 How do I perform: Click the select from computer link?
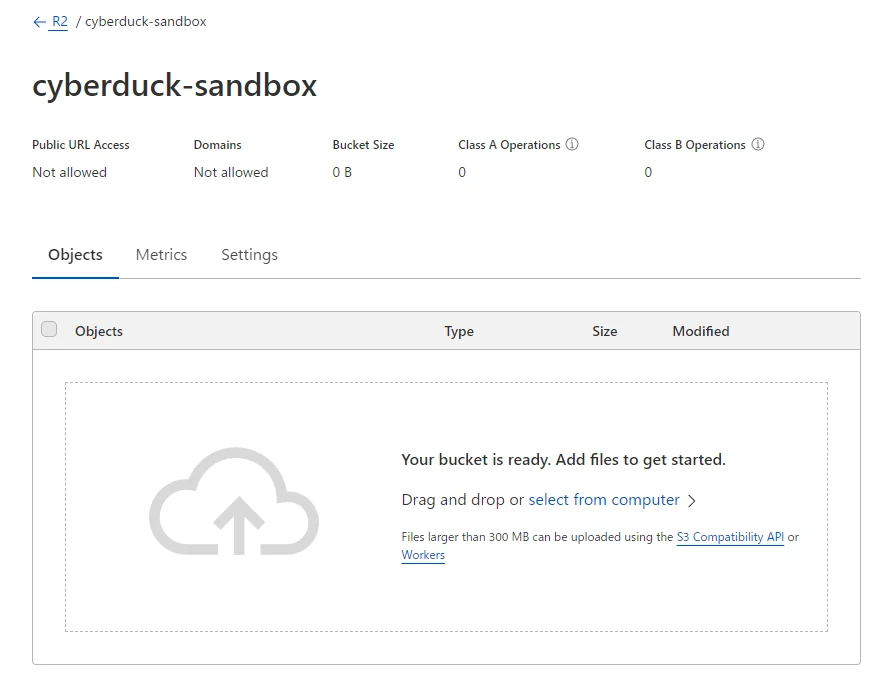(603, 500)
